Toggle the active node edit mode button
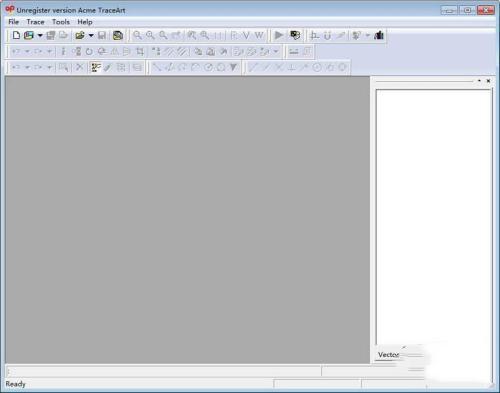The height and width of the screenshot is (393, 500). click(96, 67)
